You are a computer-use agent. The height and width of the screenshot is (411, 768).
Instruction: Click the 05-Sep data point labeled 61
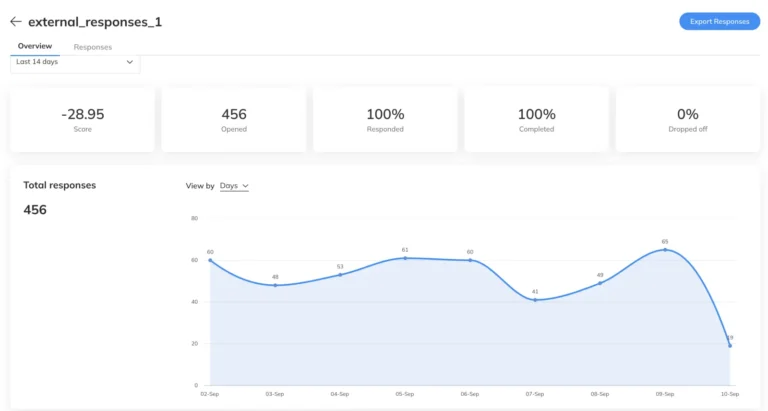click(405, 258)
